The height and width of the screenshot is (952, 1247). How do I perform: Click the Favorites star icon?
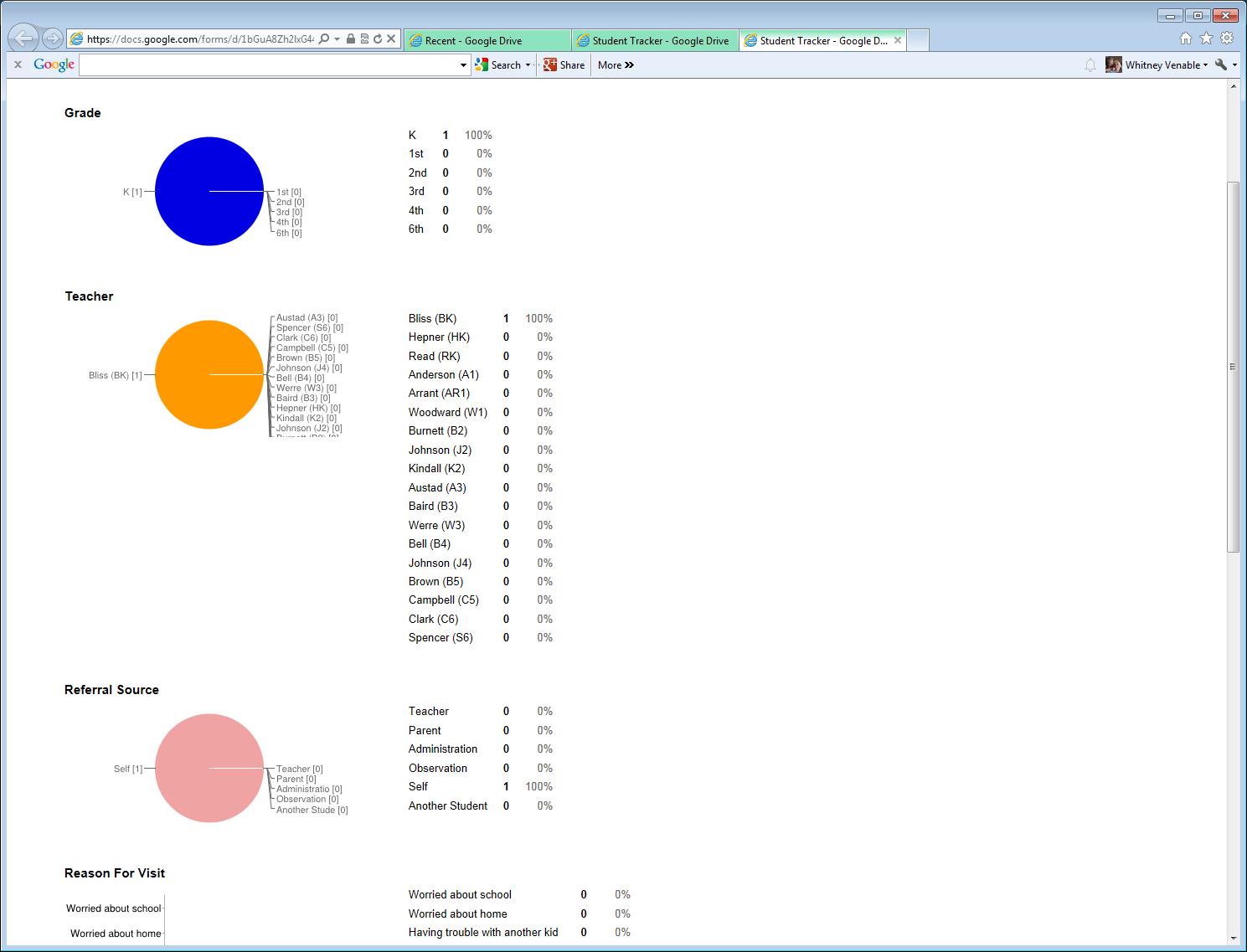(x=1206, y=38)
